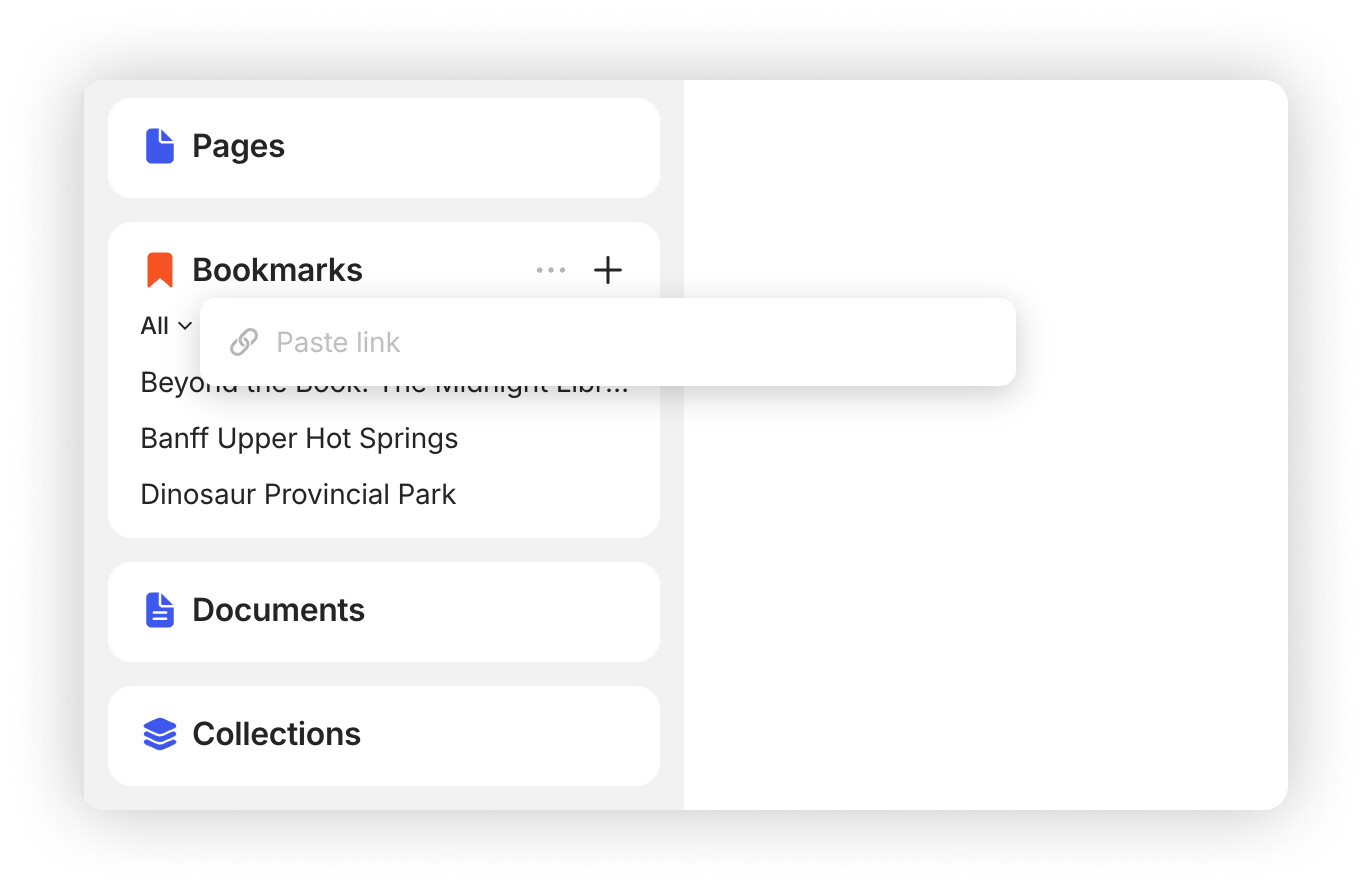Image resolution: width=1368 pixels, height=890 pixels.
Task: Click blank space inside the Pages card
Action: pyautogui.click(x=480, y=148)
